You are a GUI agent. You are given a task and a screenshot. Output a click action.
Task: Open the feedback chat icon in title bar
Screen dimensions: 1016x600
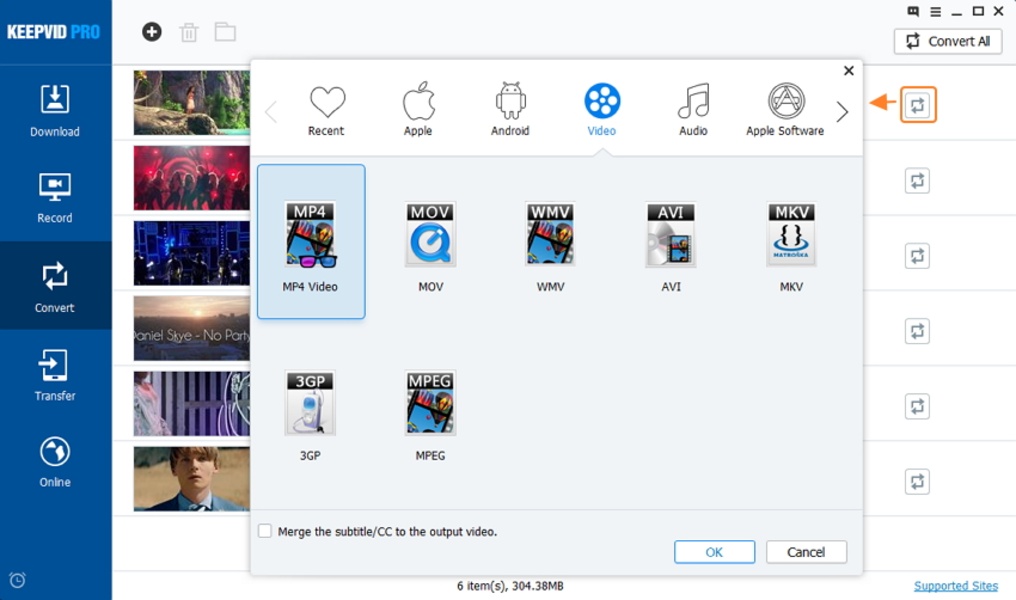click(913, 11)
